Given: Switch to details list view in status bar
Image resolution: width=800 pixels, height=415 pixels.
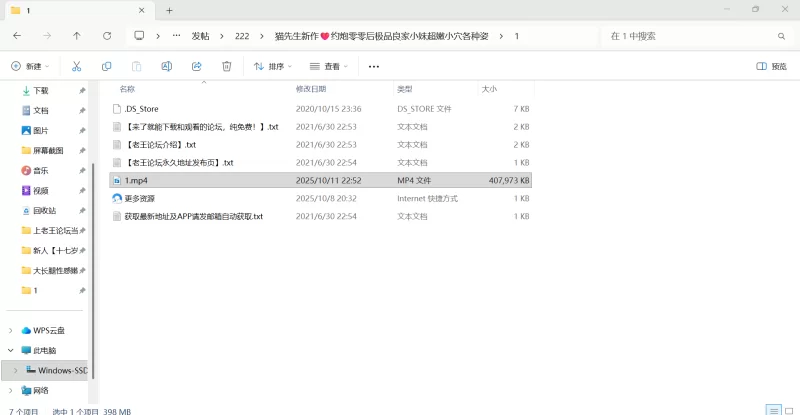Looking at the screenshot, I should tap(773, 410).
